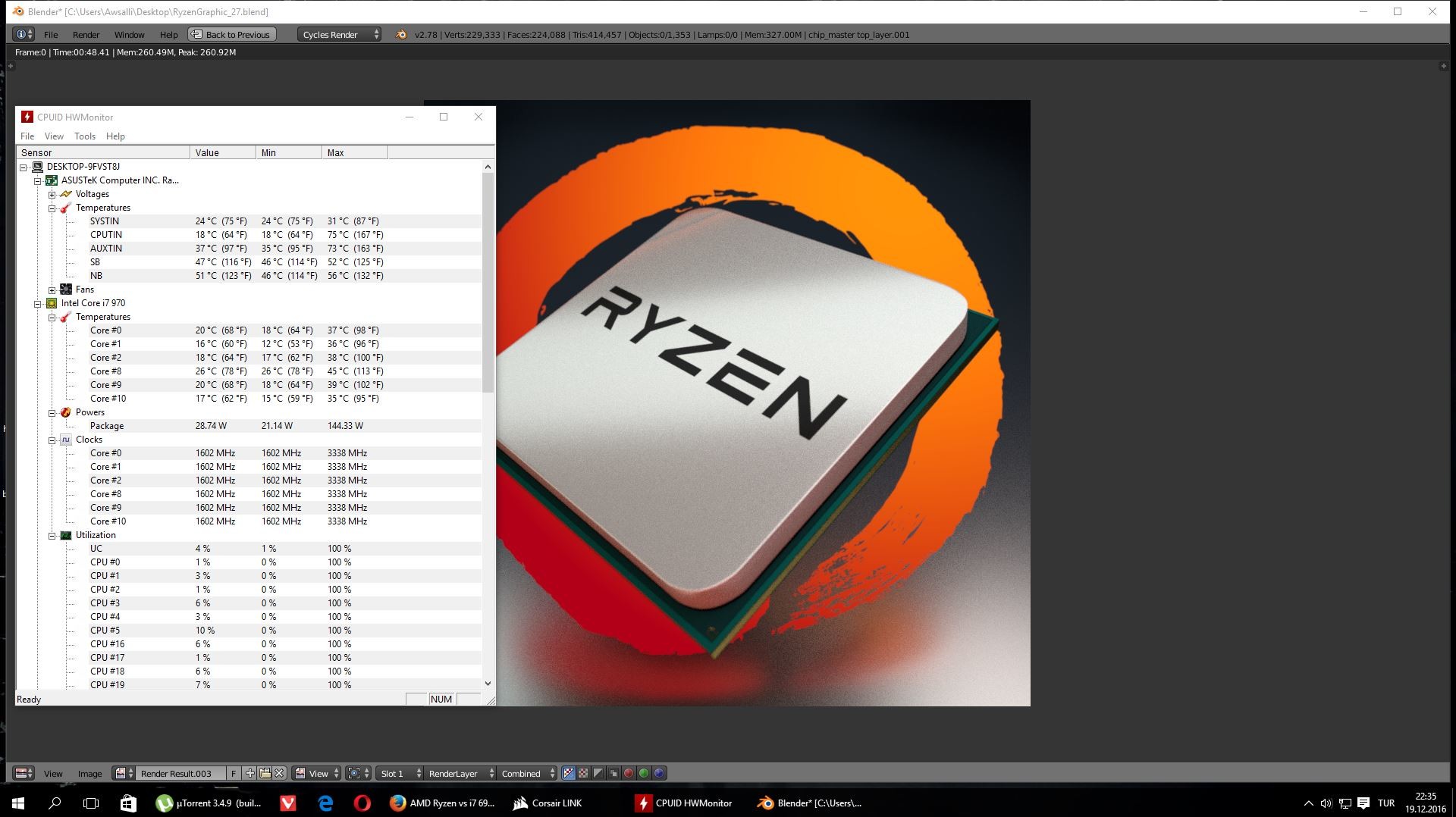Open RenderLayer dropdown

coord(460,773)
